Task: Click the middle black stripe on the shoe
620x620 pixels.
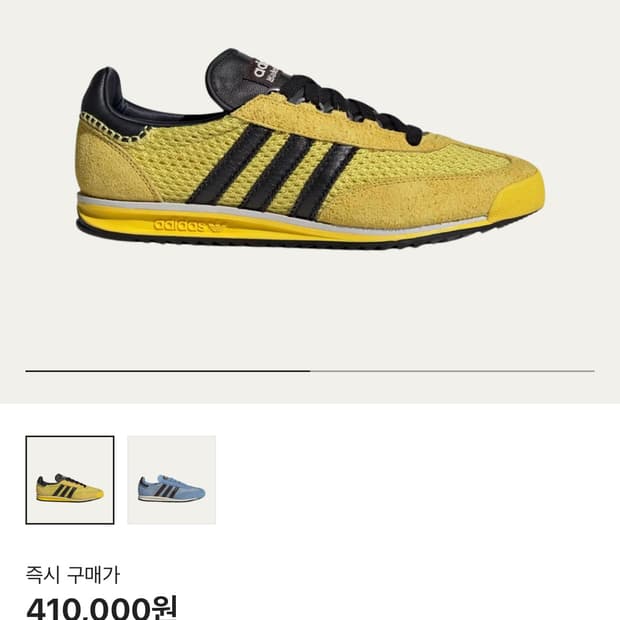Action: 275,172
